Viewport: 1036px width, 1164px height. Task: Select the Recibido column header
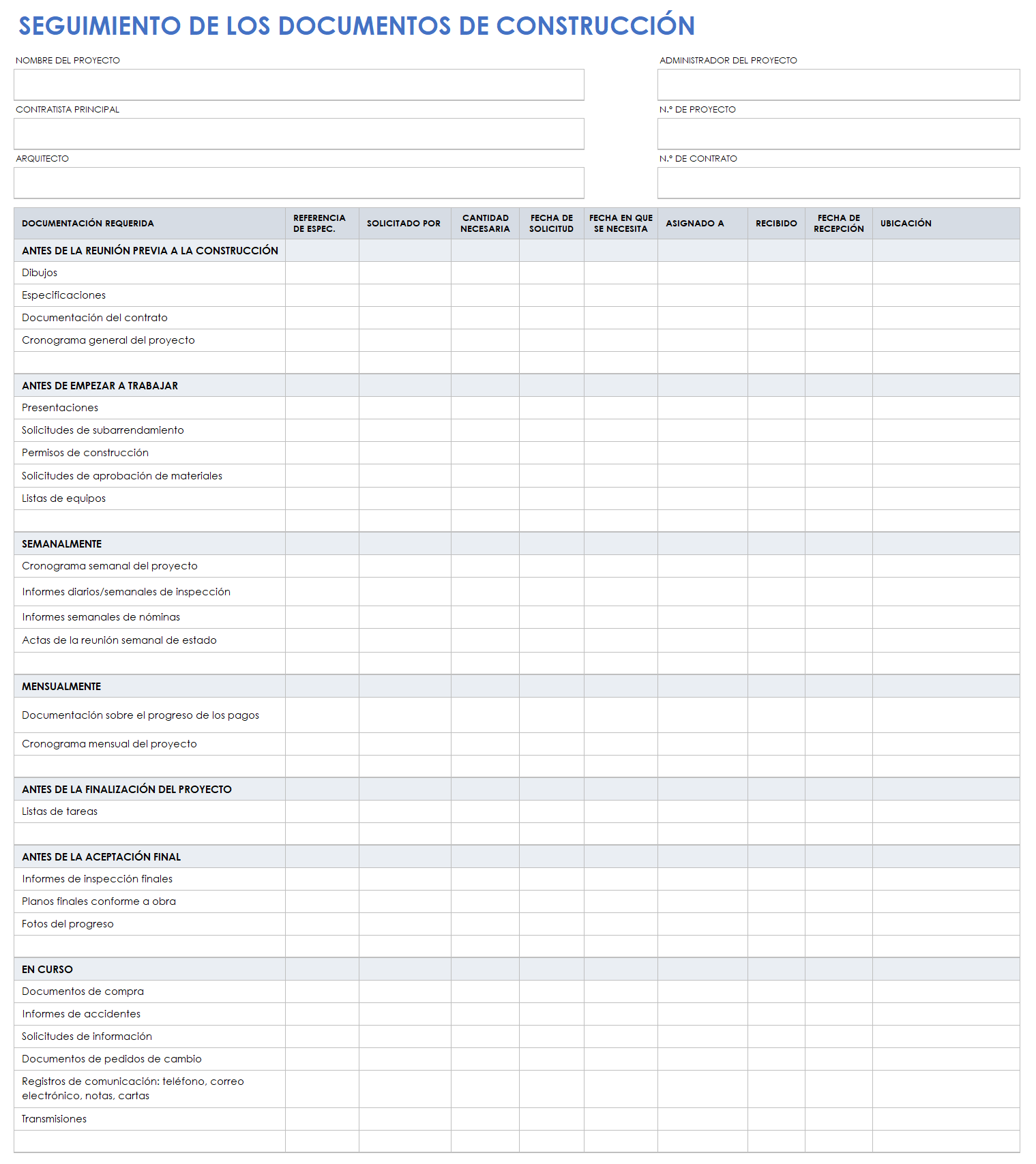(776, 224)
